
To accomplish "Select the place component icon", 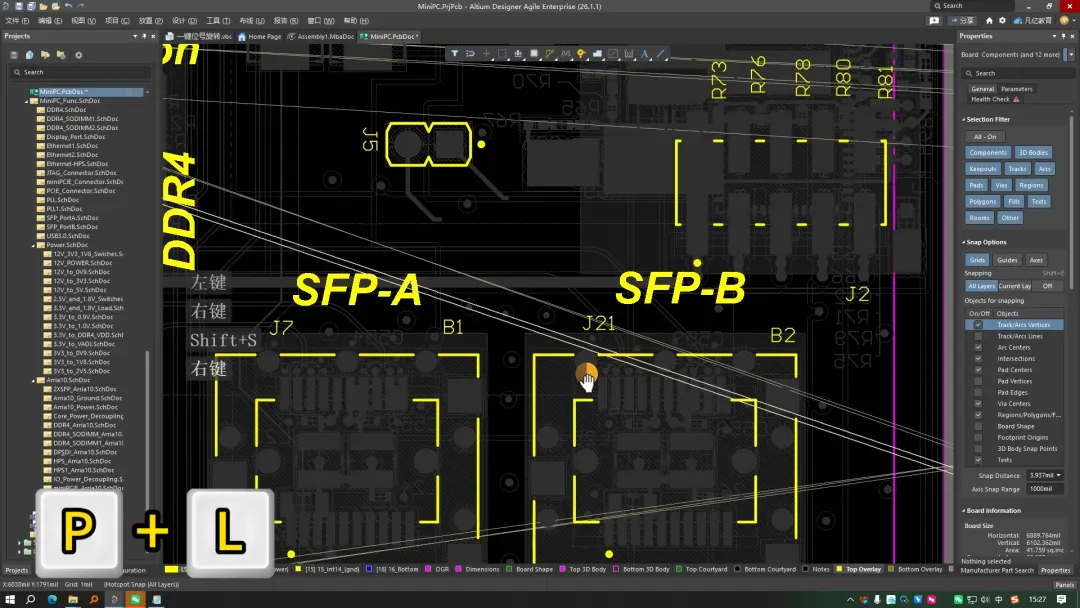I will click(534, 54).
